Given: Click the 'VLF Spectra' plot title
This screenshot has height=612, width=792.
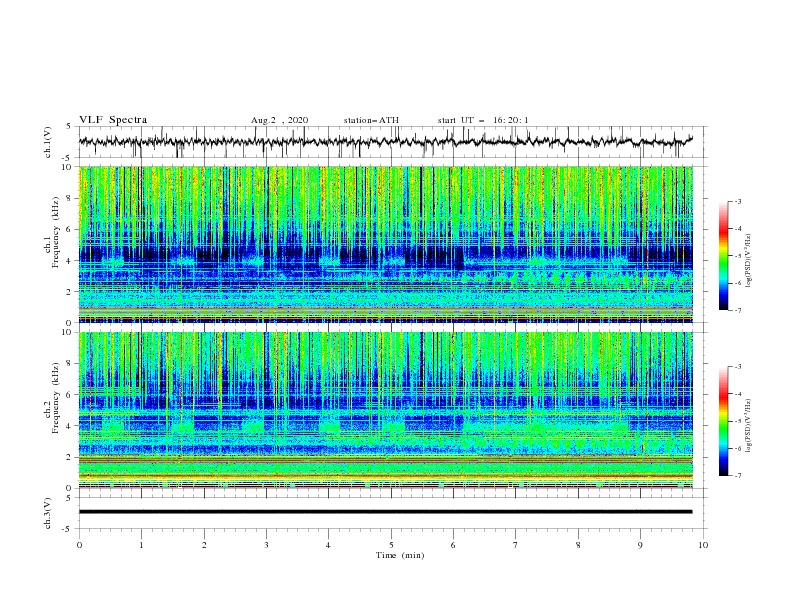Looking at the screenshot, I should click(113, 120).
